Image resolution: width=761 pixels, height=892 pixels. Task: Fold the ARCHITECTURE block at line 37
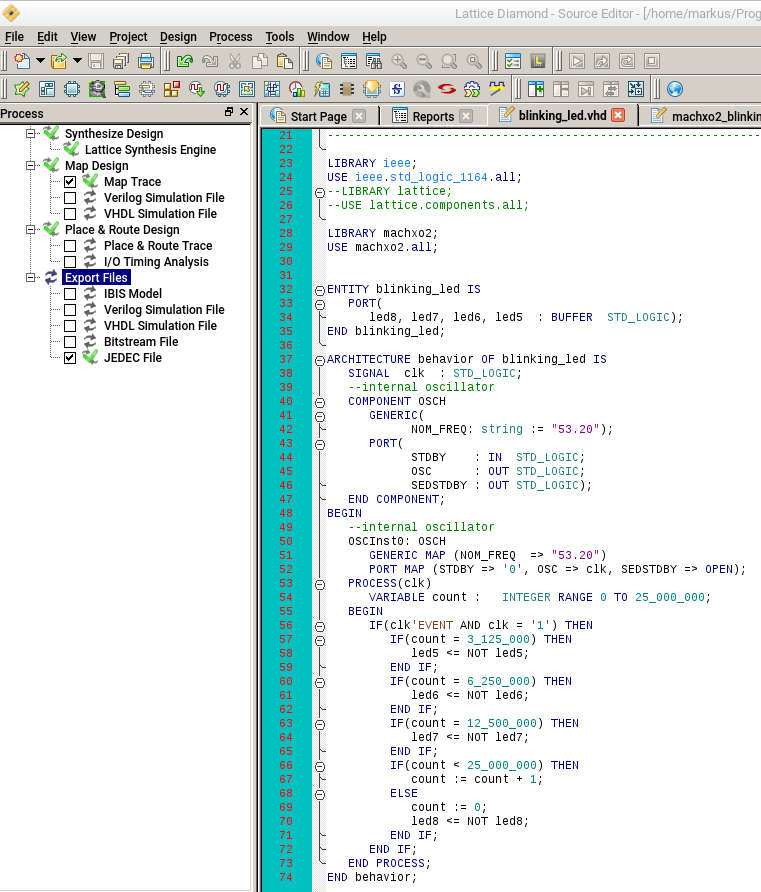320,360
